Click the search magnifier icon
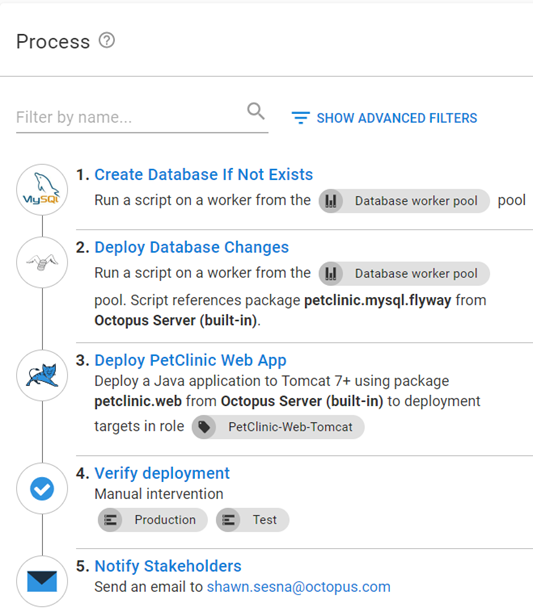The width and height of the screenshot is (533, 616). point(256,111)
